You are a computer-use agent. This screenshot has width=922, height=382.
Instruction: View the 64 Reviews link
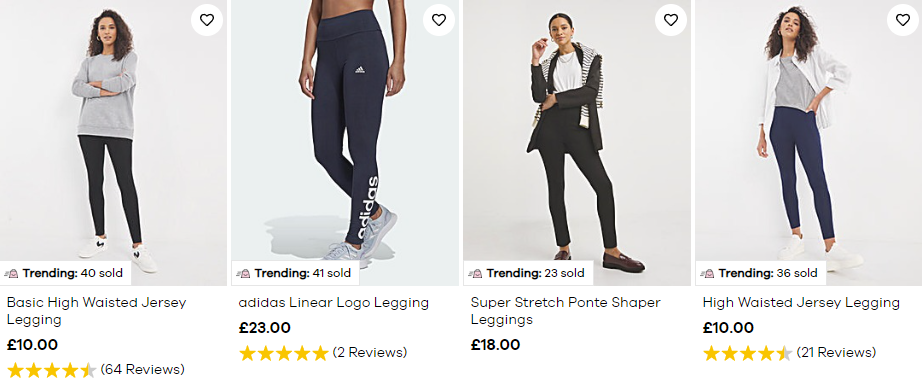tap(143, 370)
